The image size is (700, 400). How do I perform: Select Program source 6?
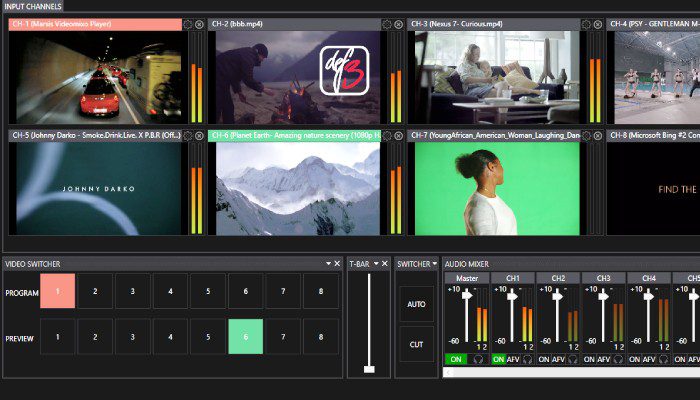[x=246, y=291]
